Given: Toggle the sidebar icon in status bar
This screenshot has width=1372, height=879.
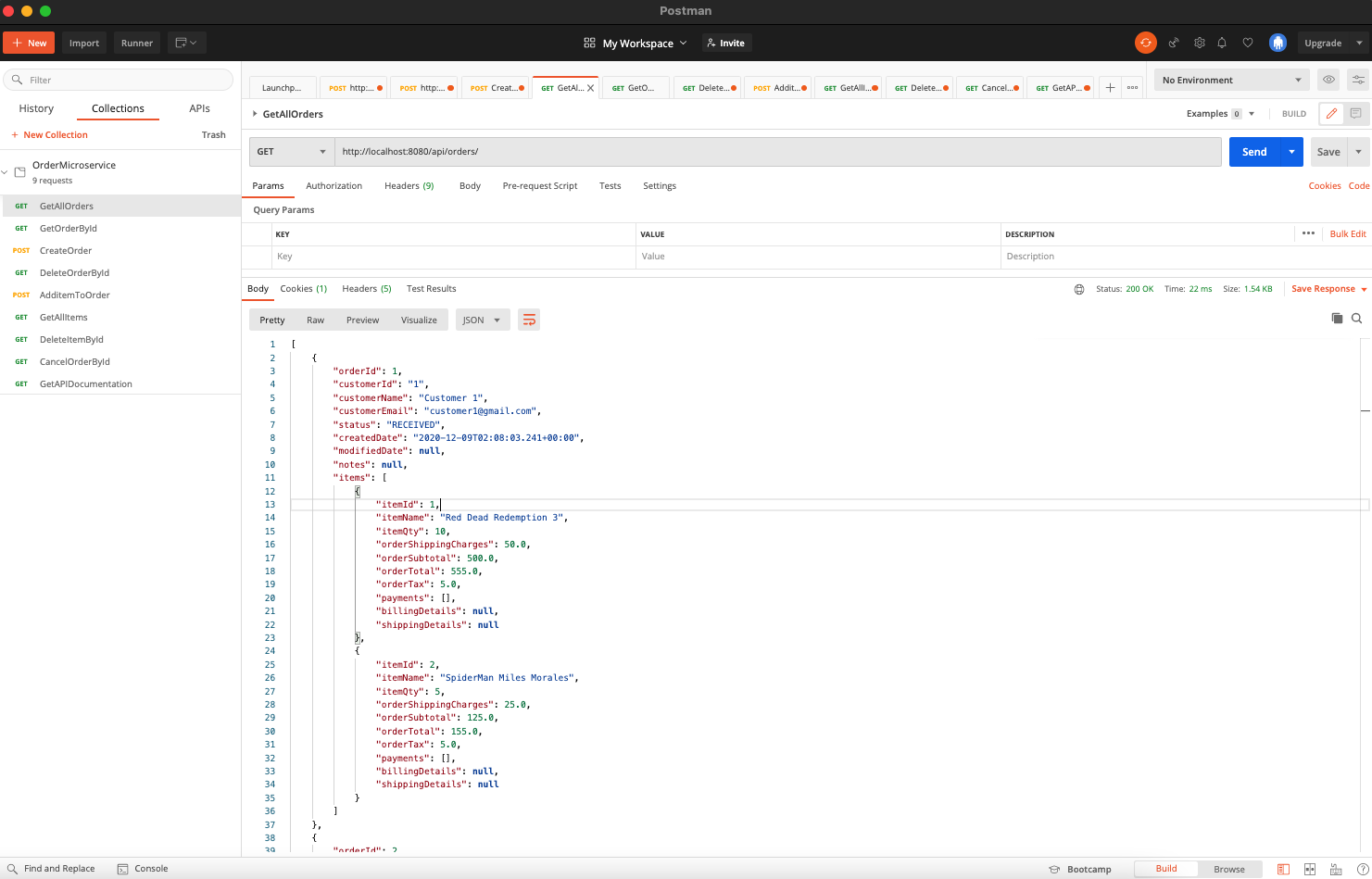Looking at the screenshot, I should tap(1283, 869).
